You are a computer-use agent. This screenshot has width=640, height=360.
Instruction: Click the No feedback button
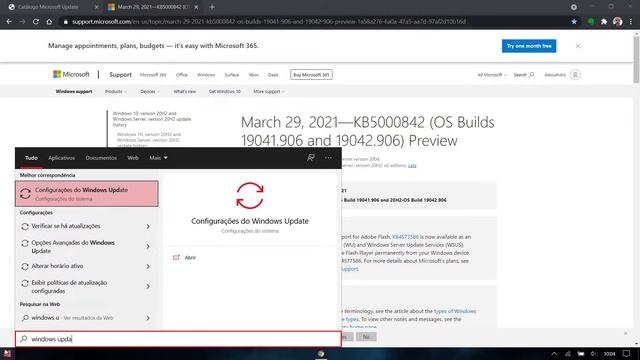(x=366, y=337)
